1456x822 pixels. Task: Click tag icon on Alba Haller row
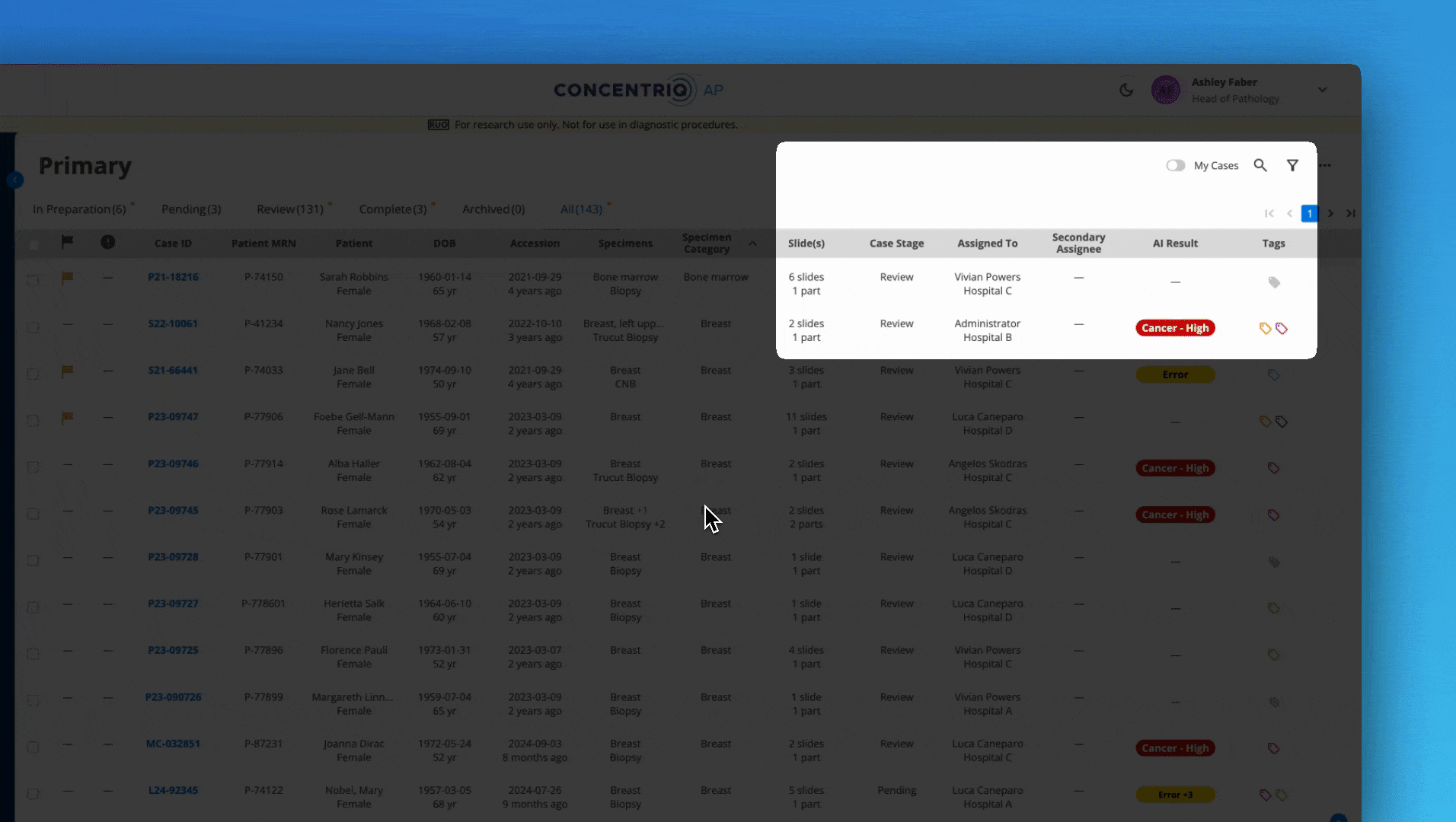point(1273,468)
